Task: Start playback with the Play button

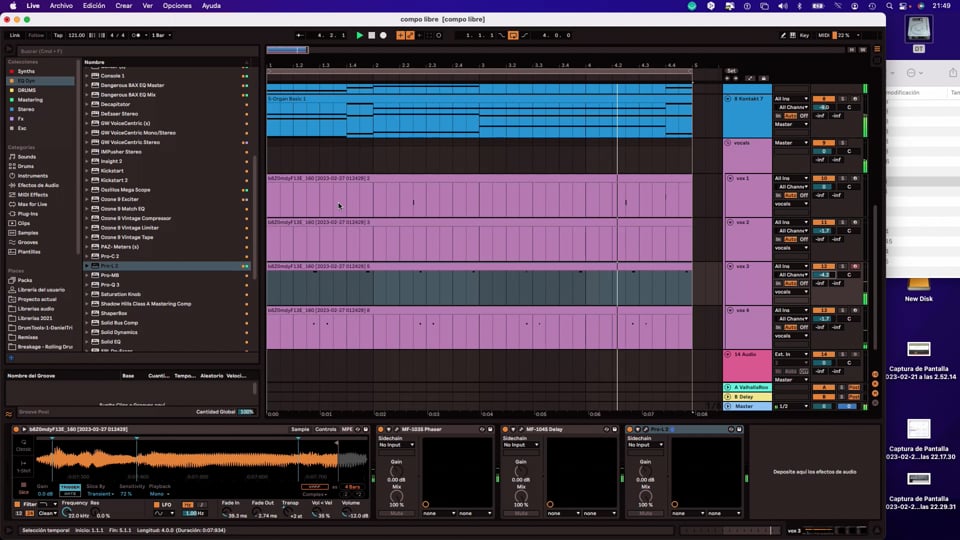Action: tap(359, 36)
